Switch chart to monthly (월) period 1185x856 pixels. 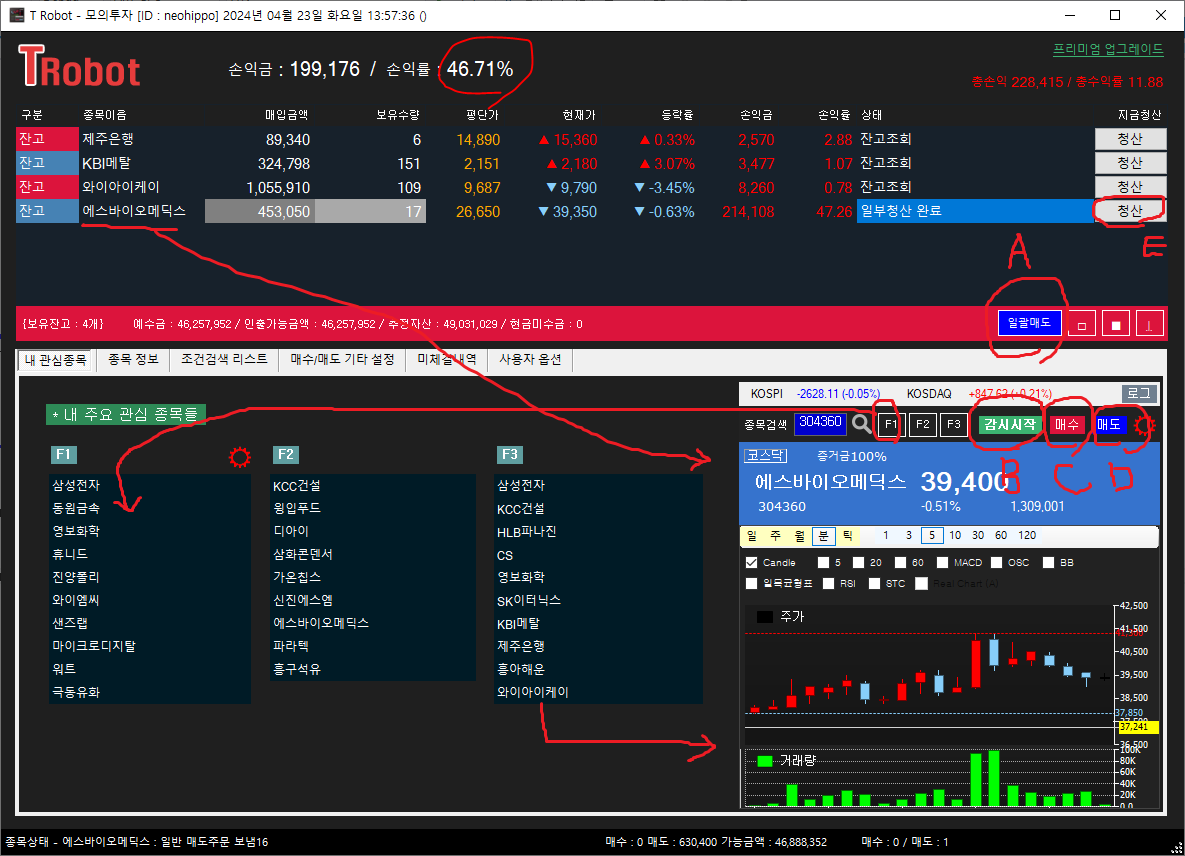click(800, 536)
